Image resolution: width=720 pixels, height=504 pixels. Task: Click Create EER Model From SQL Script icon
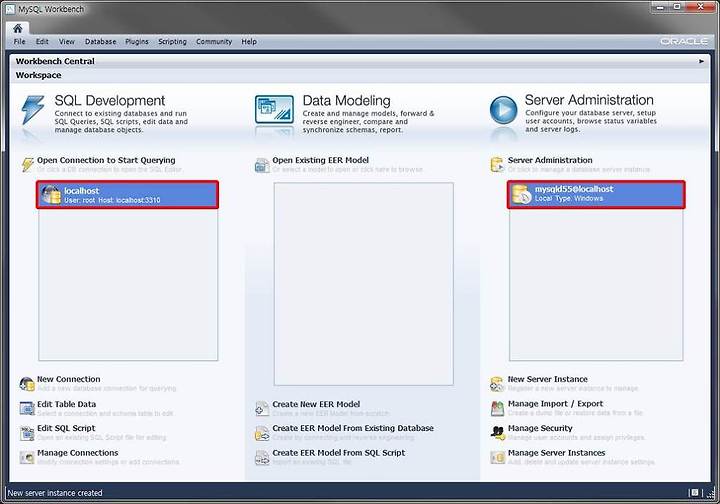(x=262, y=457)
